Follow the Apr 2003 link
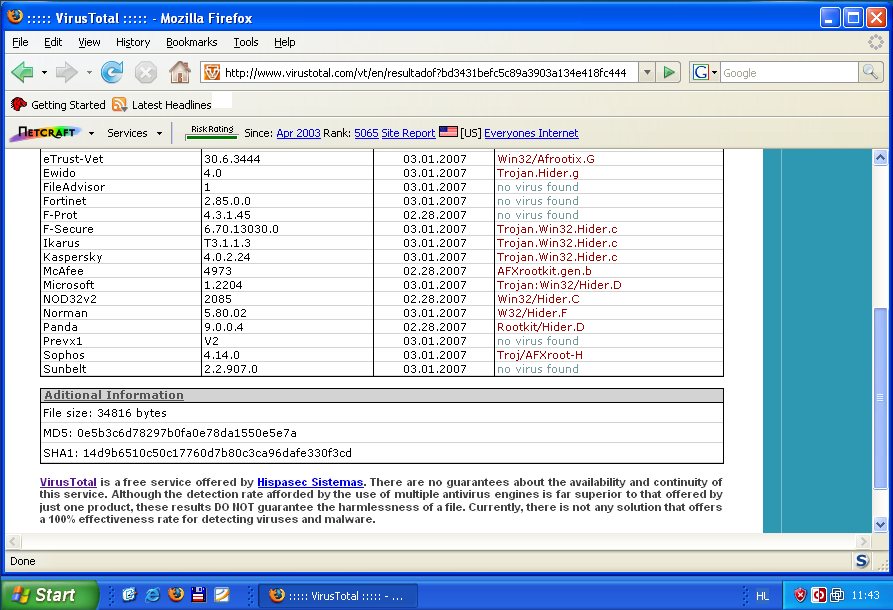 pos(298,133)
